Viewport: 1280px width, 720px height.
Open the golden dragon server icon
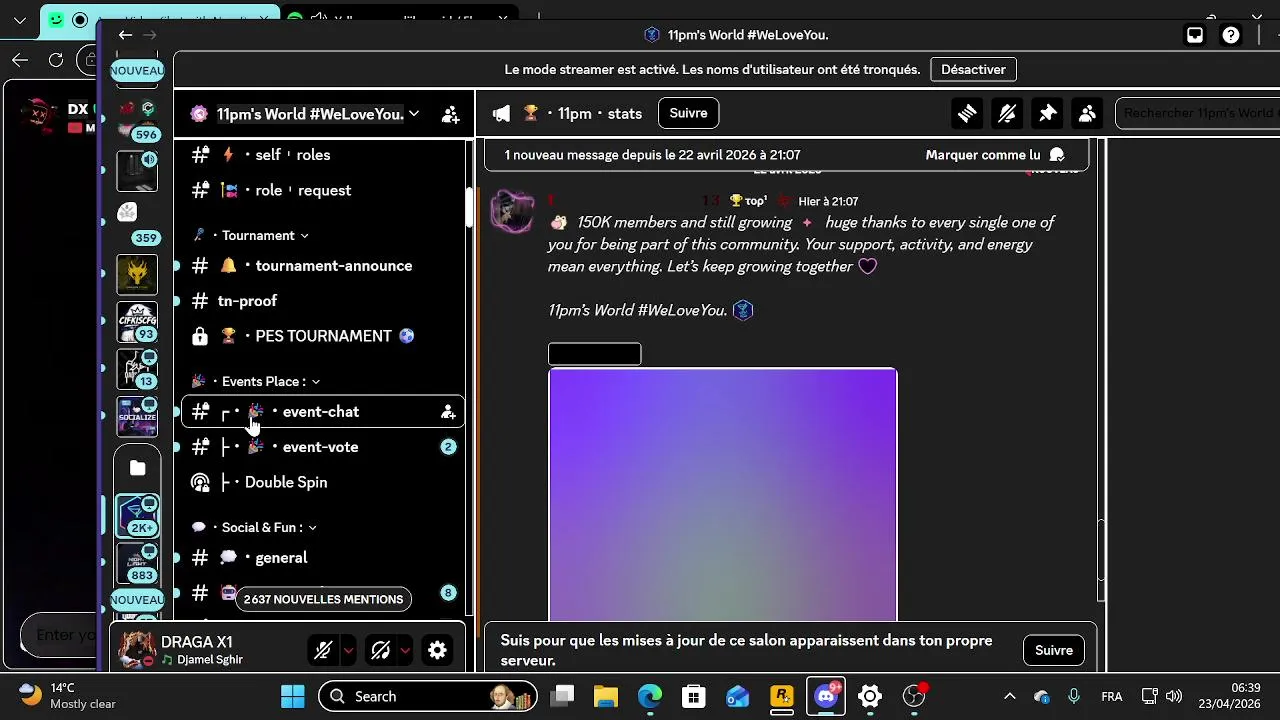(137, 274)
